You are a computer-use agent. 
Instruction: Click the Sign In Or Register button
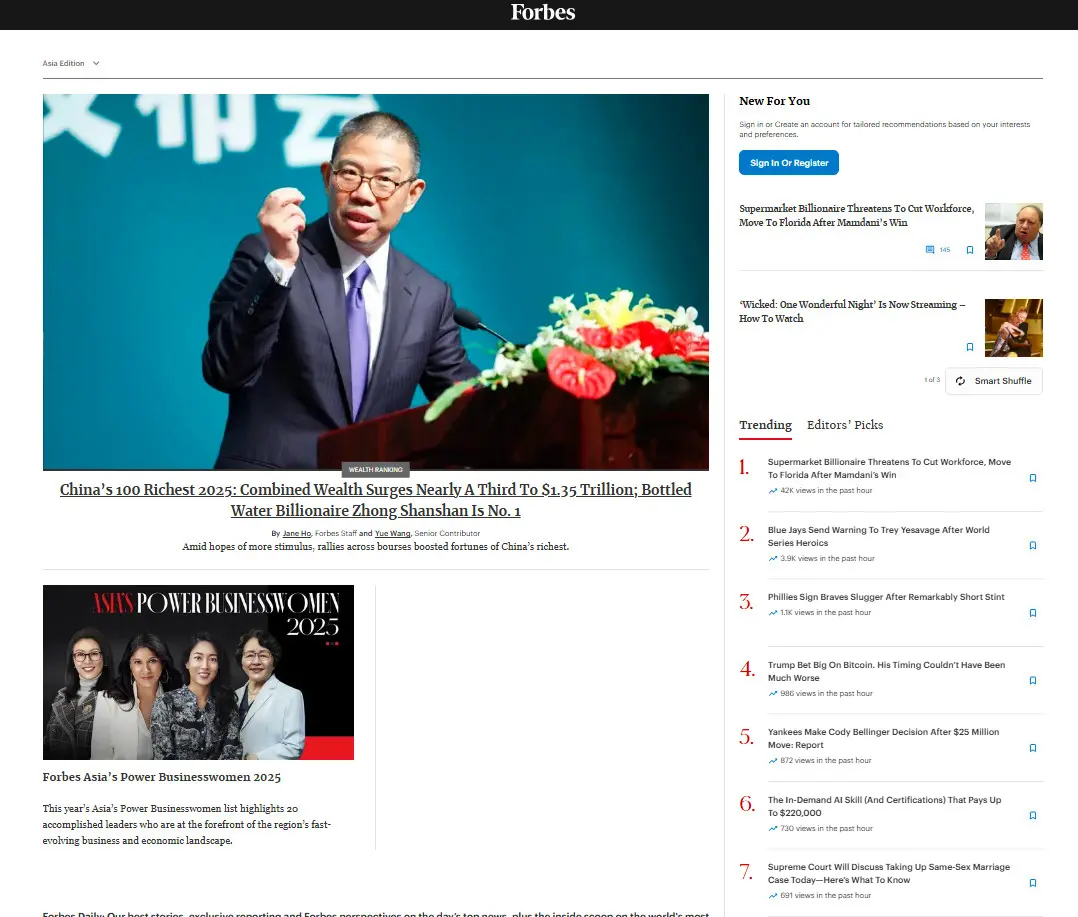[788, 162]
